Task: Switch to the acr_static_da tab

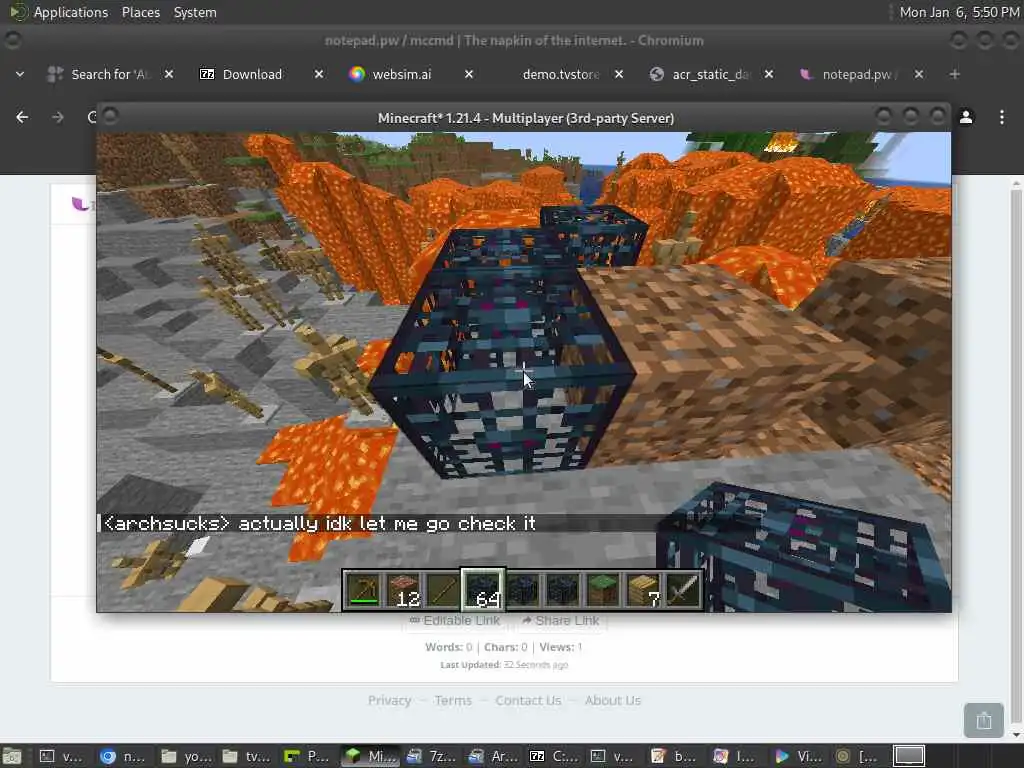Action: pyautogui.click(x=711, y=74)
